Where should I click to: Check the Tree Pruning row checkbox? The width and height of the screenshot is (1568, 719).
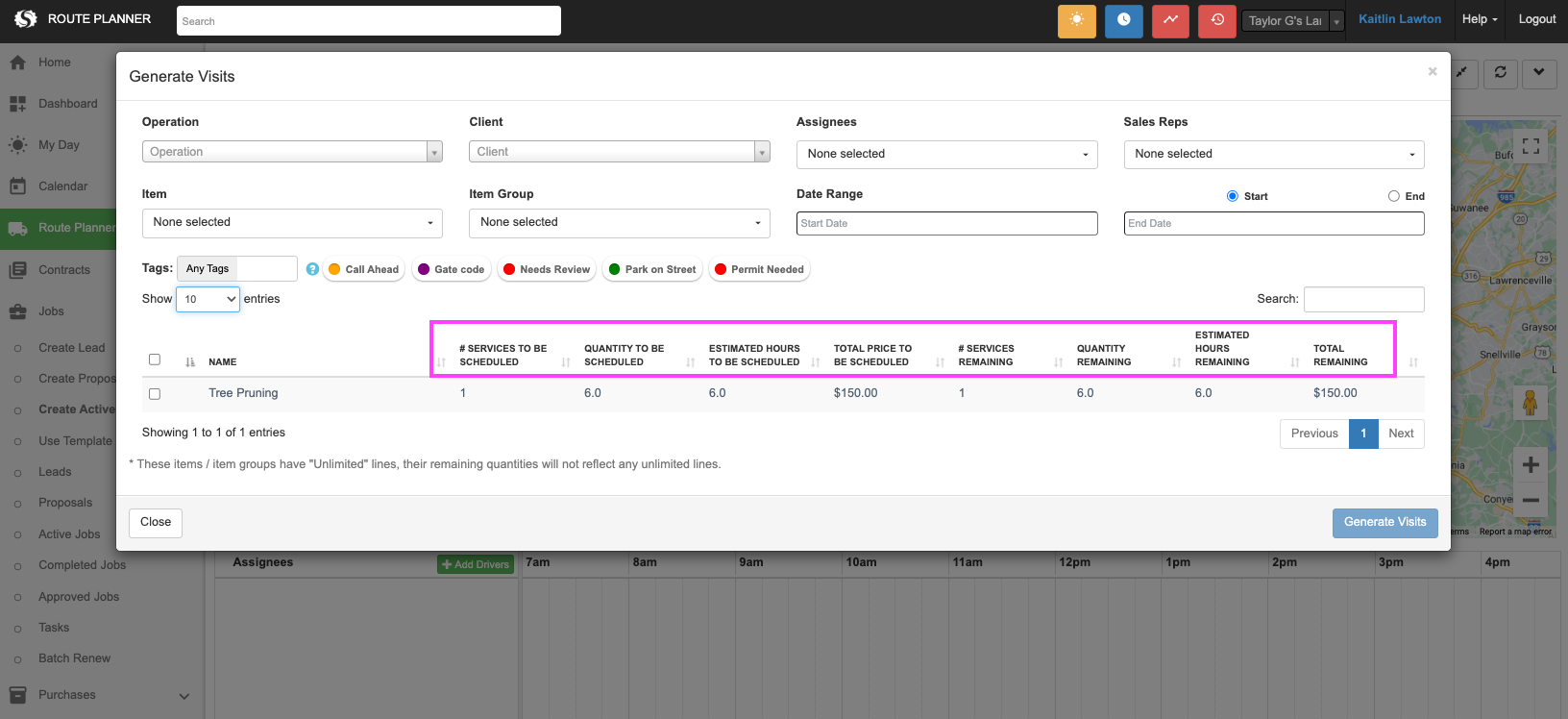point(155,394)
